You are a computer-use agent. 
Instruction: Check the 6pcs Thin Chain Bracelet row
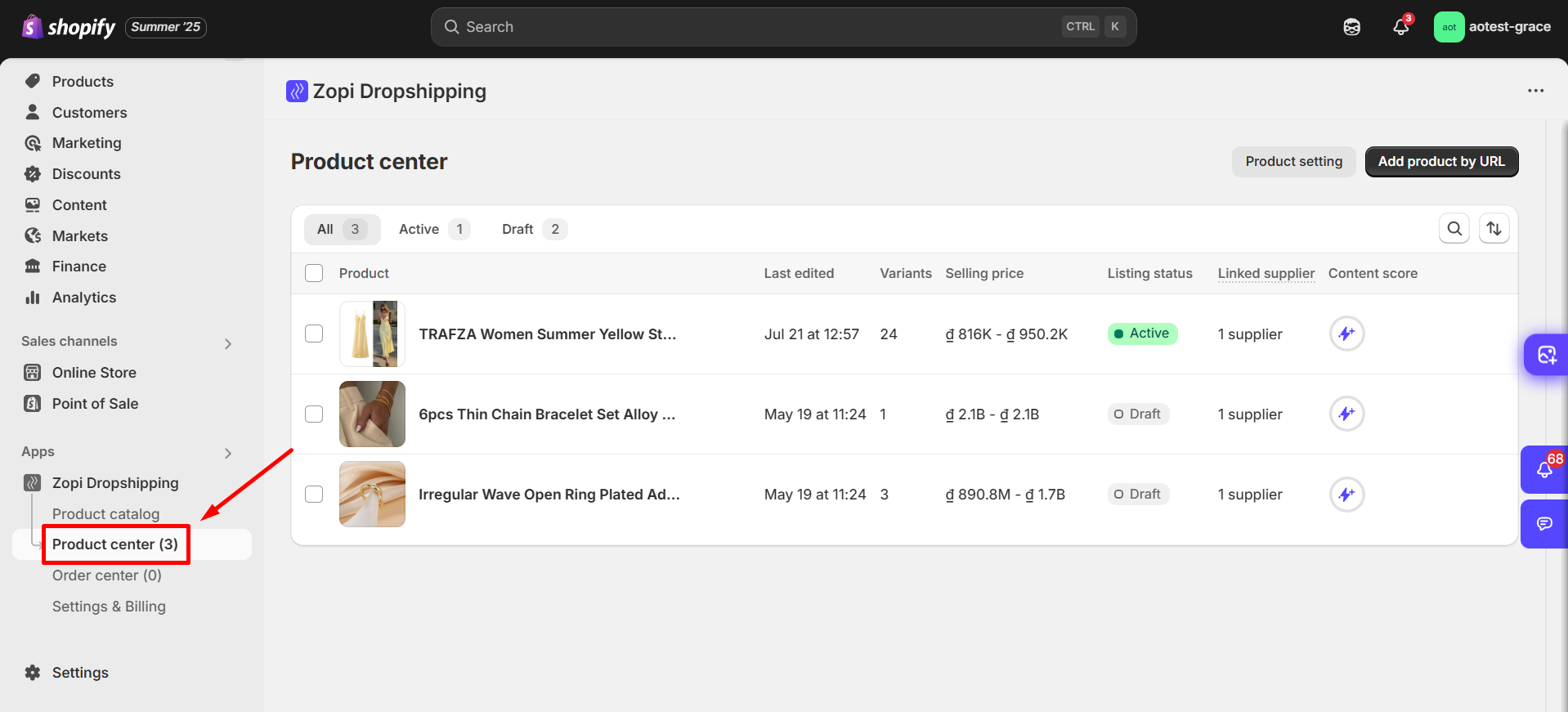pyautogui.click(x=314, y=414)
